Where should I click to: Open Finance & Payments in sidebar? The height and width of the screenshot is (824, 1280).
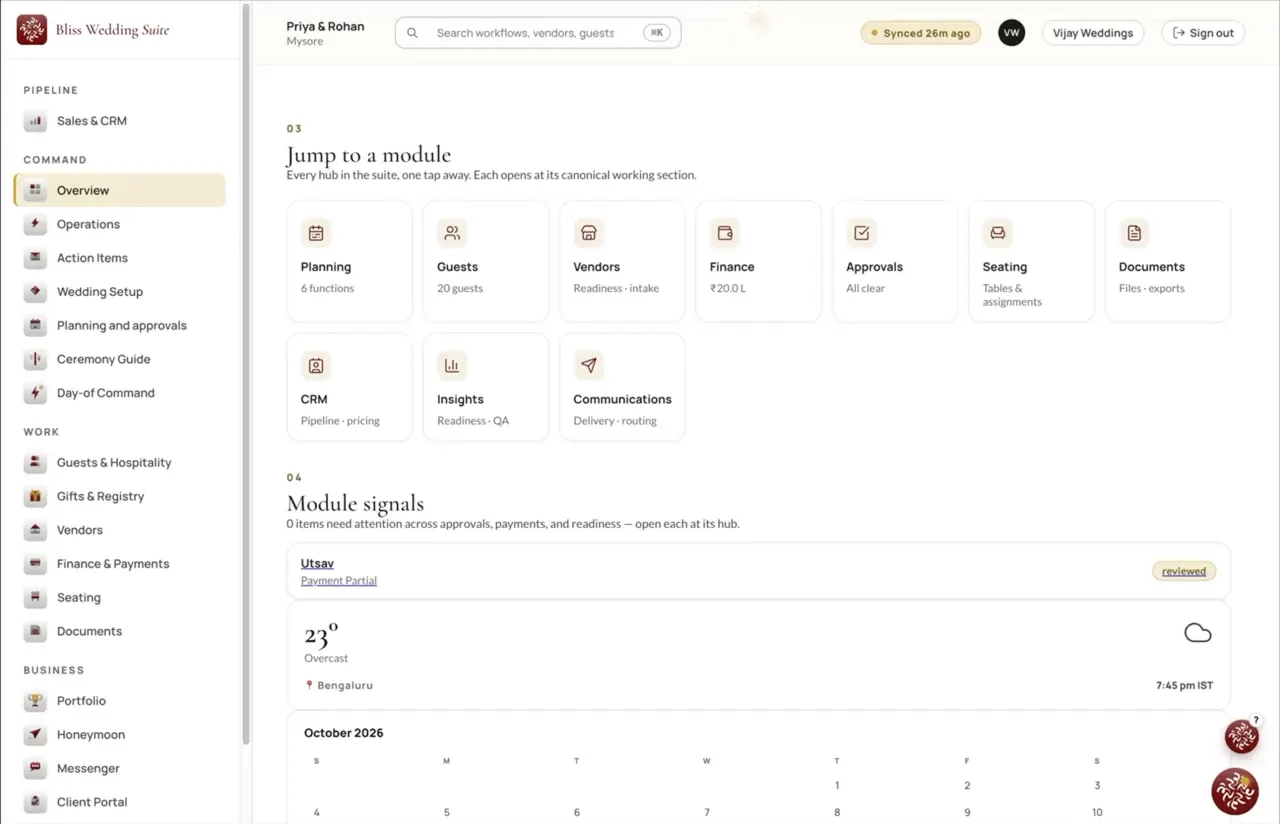click(x=120, y=564)
